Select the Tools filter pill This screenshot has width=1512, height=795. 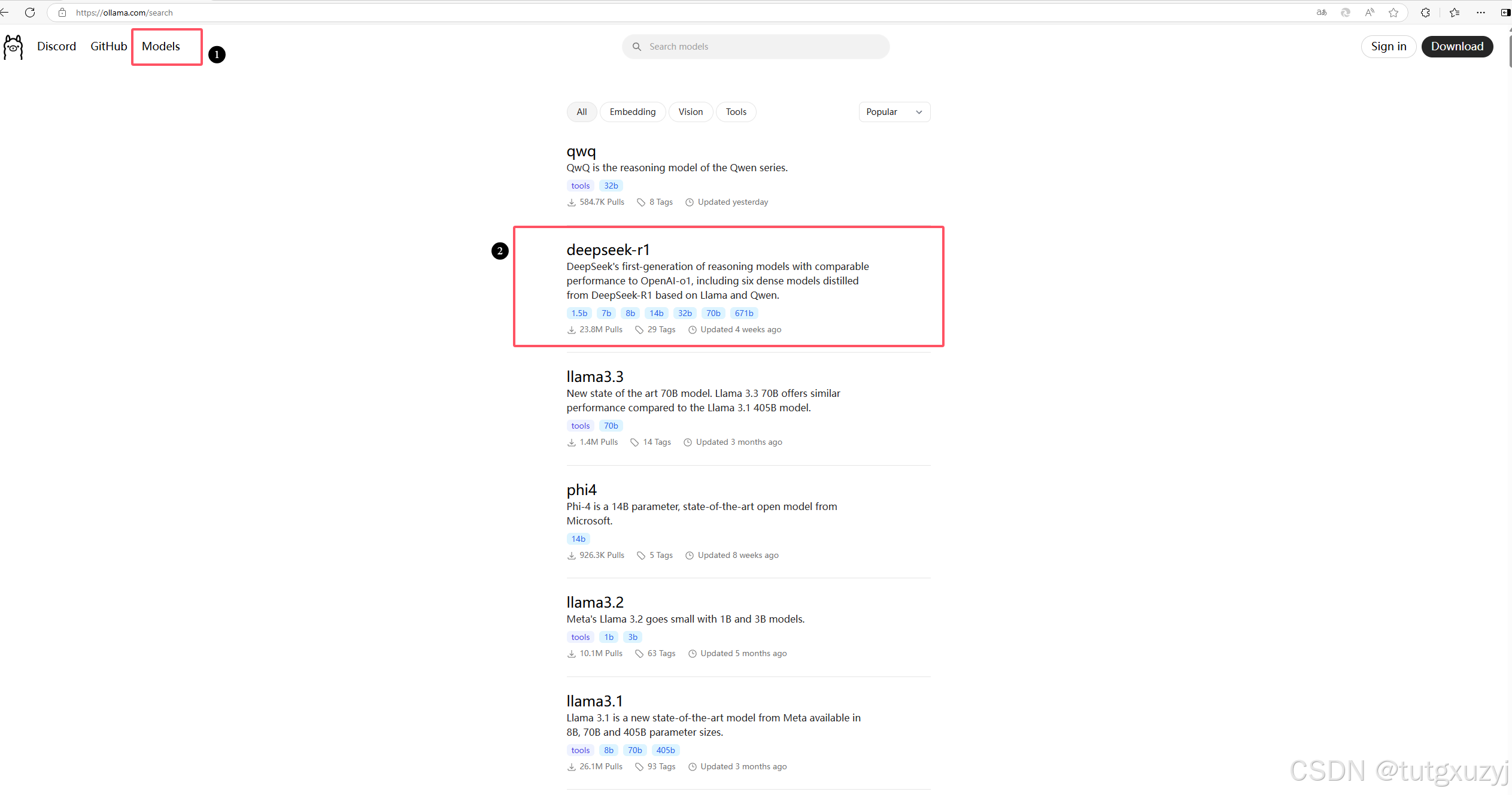(x=736, y=112)
